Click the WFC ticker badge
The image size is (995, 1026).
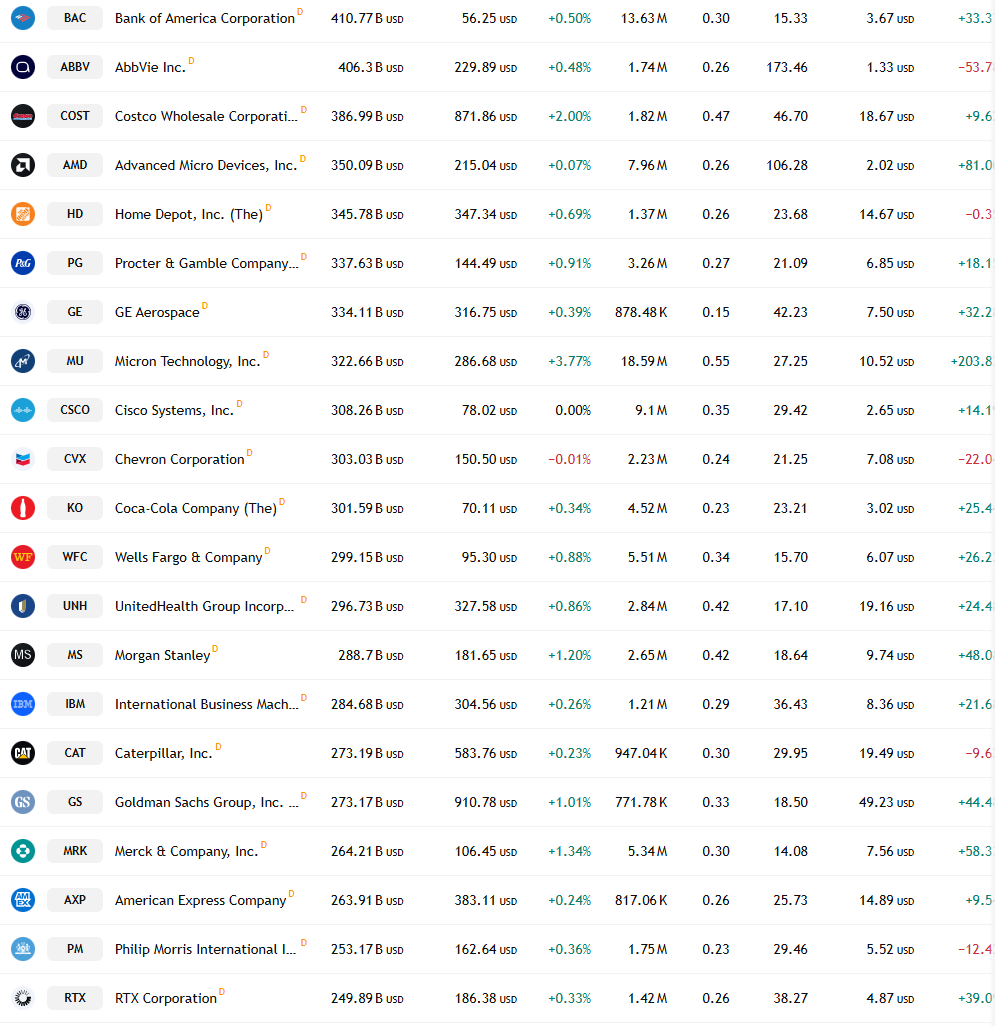[x=75, y=557]
